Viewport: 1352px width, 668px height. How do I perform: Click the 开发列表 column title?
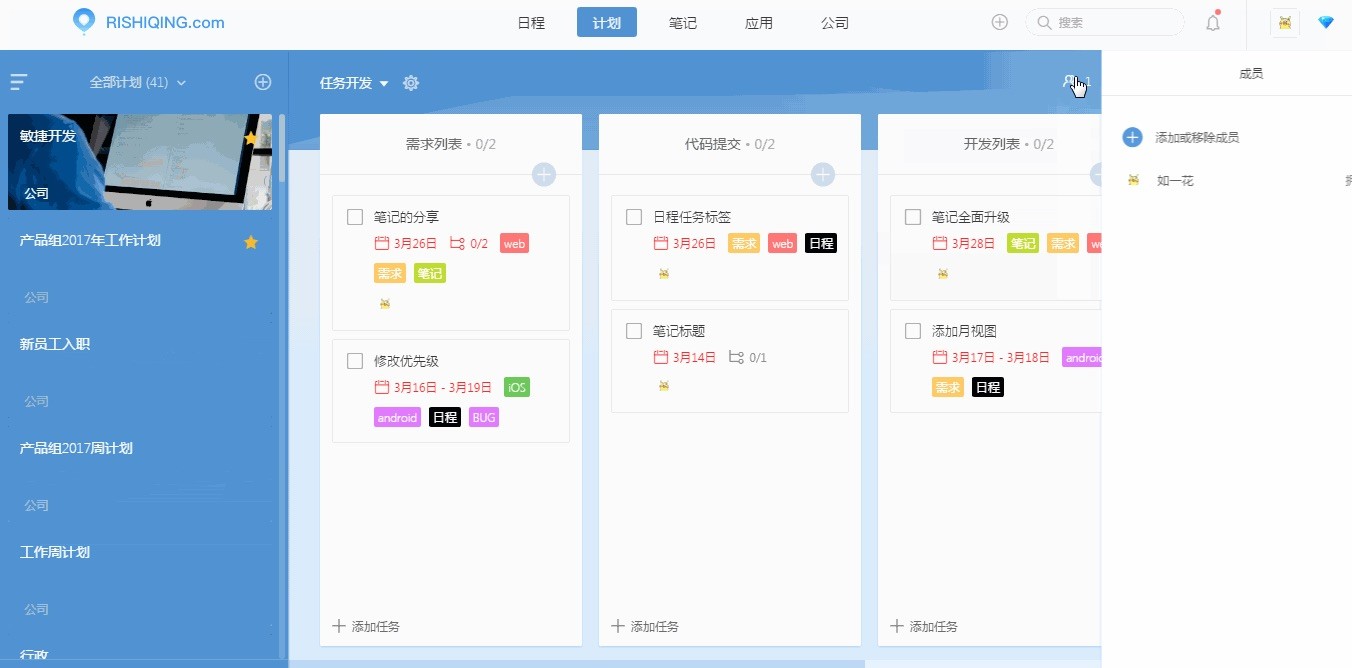991,144
